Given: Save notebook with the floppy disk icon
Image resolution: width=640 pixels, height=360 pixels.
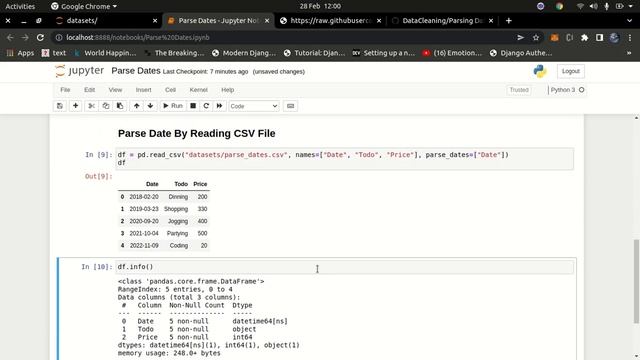Looking at the screenshot, I should [60, 106].
